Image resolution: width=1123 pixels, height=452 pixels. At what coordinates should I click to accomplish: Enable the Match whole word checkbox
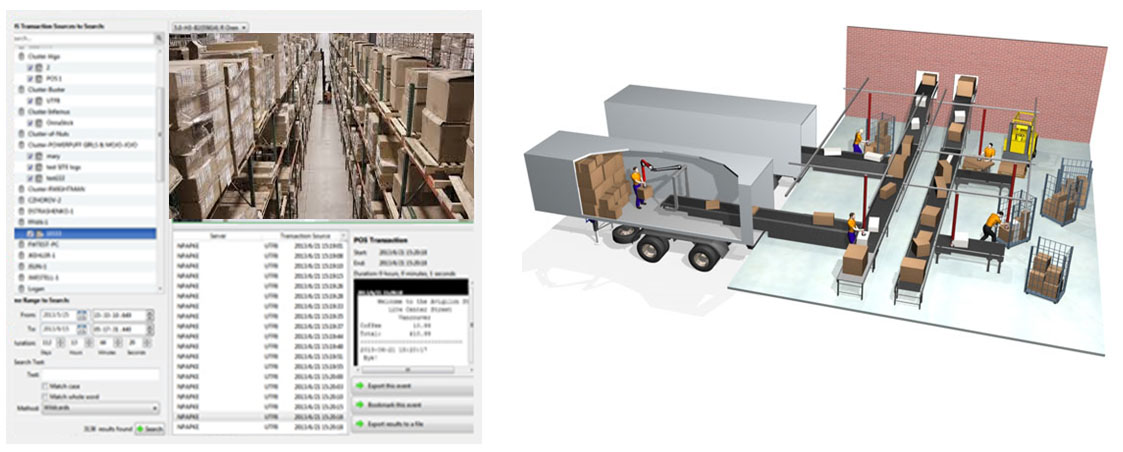click(45, 396)
